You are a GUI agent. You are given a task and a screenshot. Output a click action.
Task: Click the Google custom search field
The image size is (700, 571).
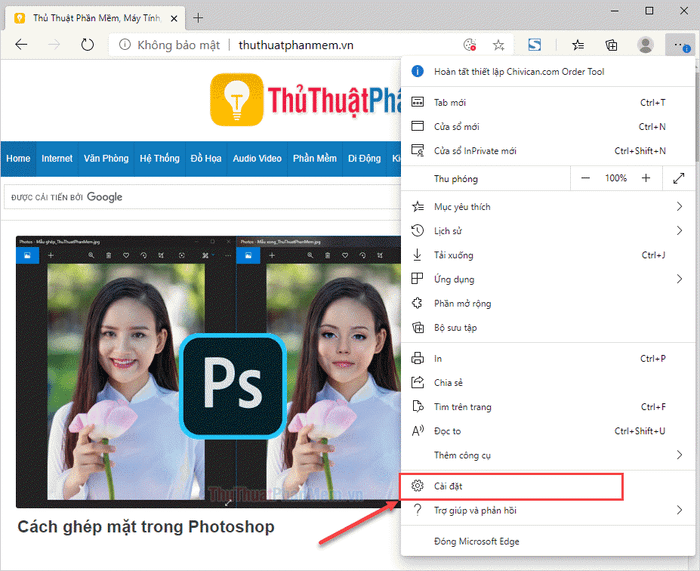(203, 197)
